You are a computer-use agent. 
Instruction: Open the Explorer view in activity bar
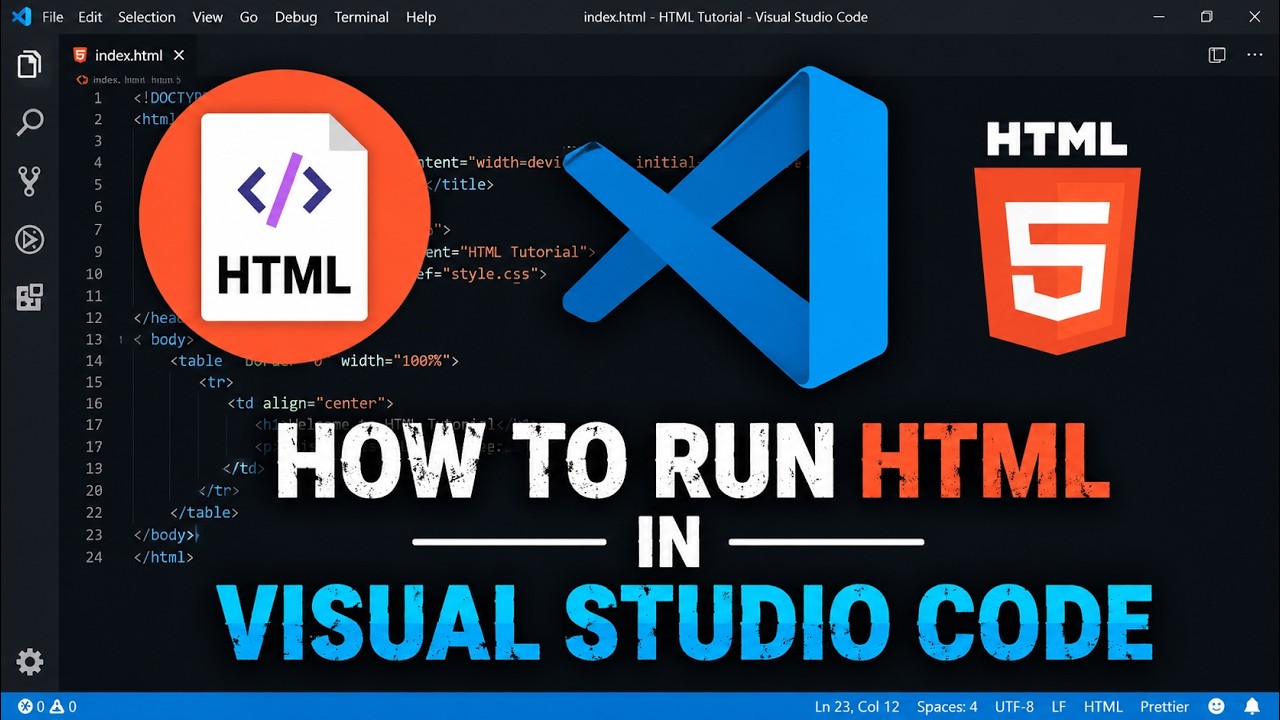pyautogui.click(x=29, y=66)
